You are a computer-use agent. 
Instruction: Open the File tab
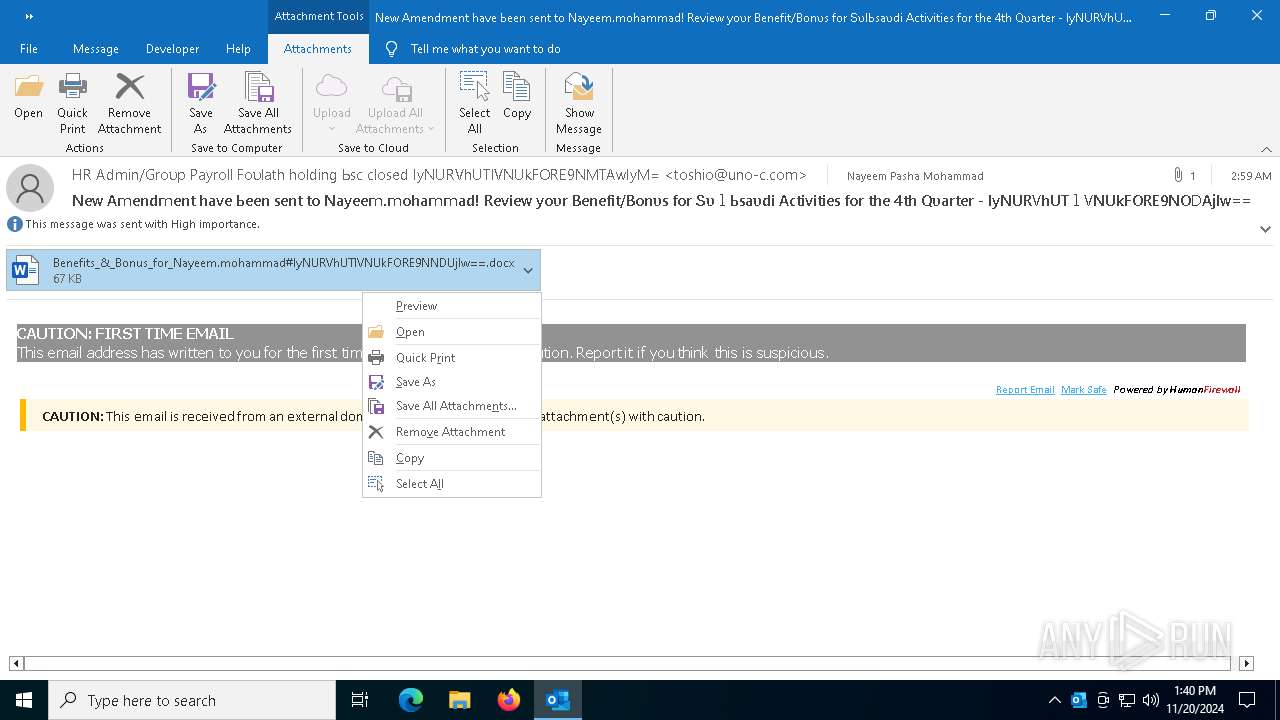pyautogui.click(x=29, y=49)
